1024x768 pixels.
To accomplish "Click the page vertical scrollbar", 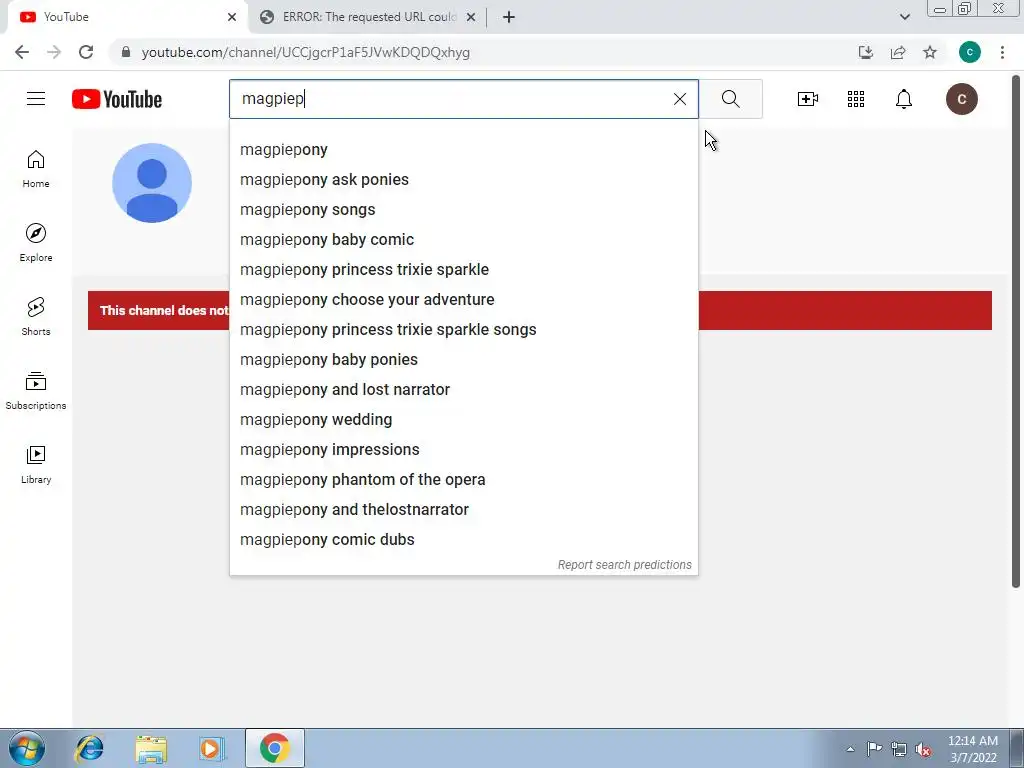I will [1016, 333].
